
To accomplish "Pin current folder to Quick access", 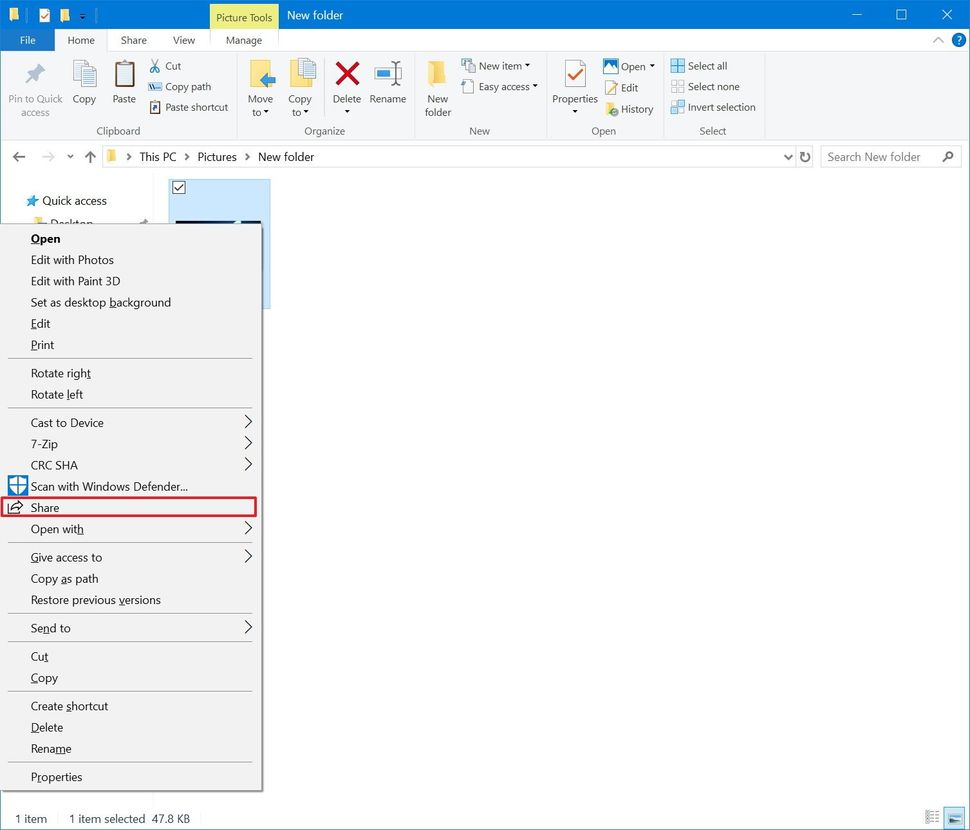I will [35, 87].
